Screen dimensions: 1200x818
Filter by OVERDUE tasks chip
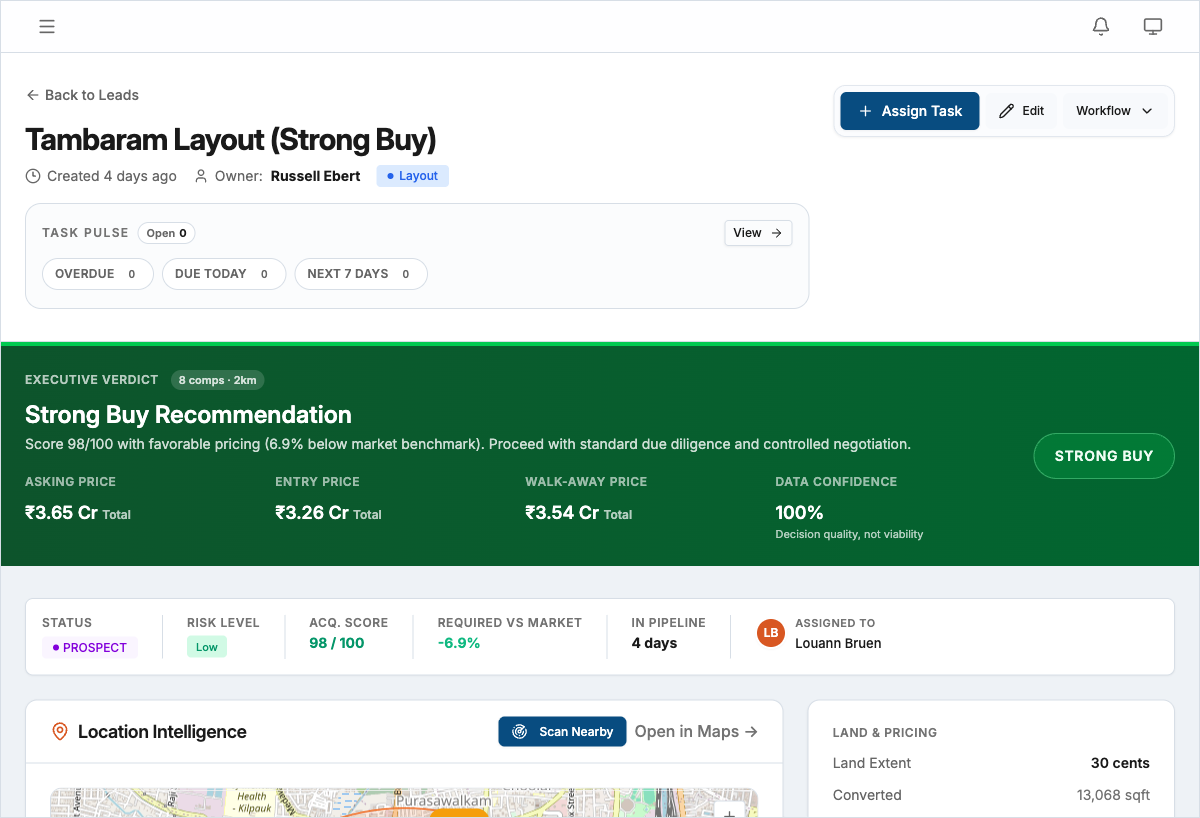coord(97,274)
